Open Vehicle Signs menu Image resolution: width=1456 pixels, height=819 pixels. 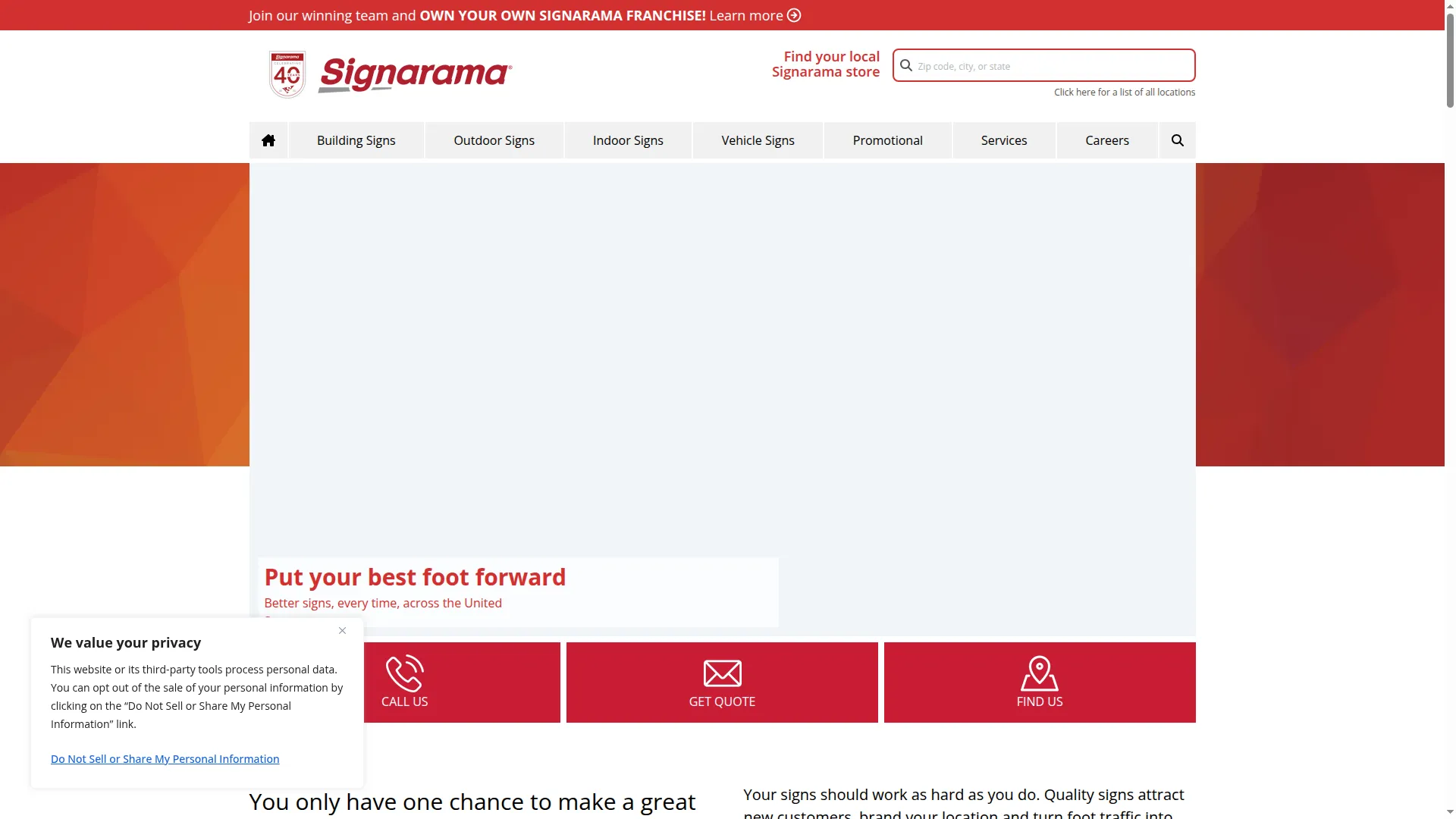pyautogui.click(x=758, y=140)
